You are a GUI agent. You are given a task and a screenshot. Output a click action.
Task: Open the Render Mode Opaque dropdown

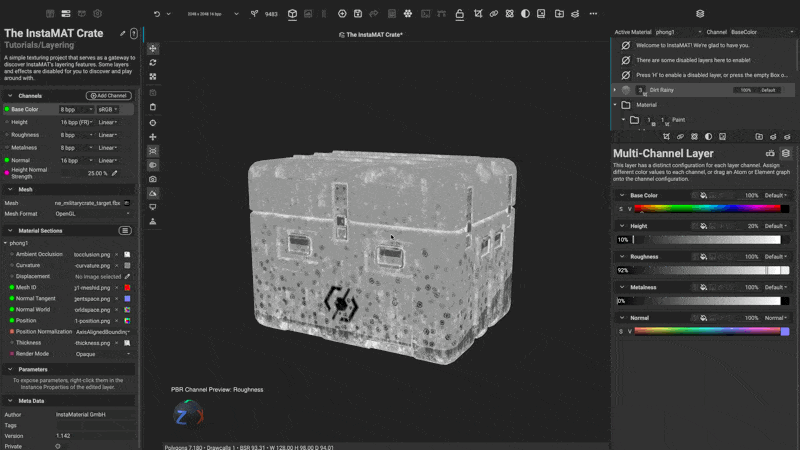click(102, 354)
